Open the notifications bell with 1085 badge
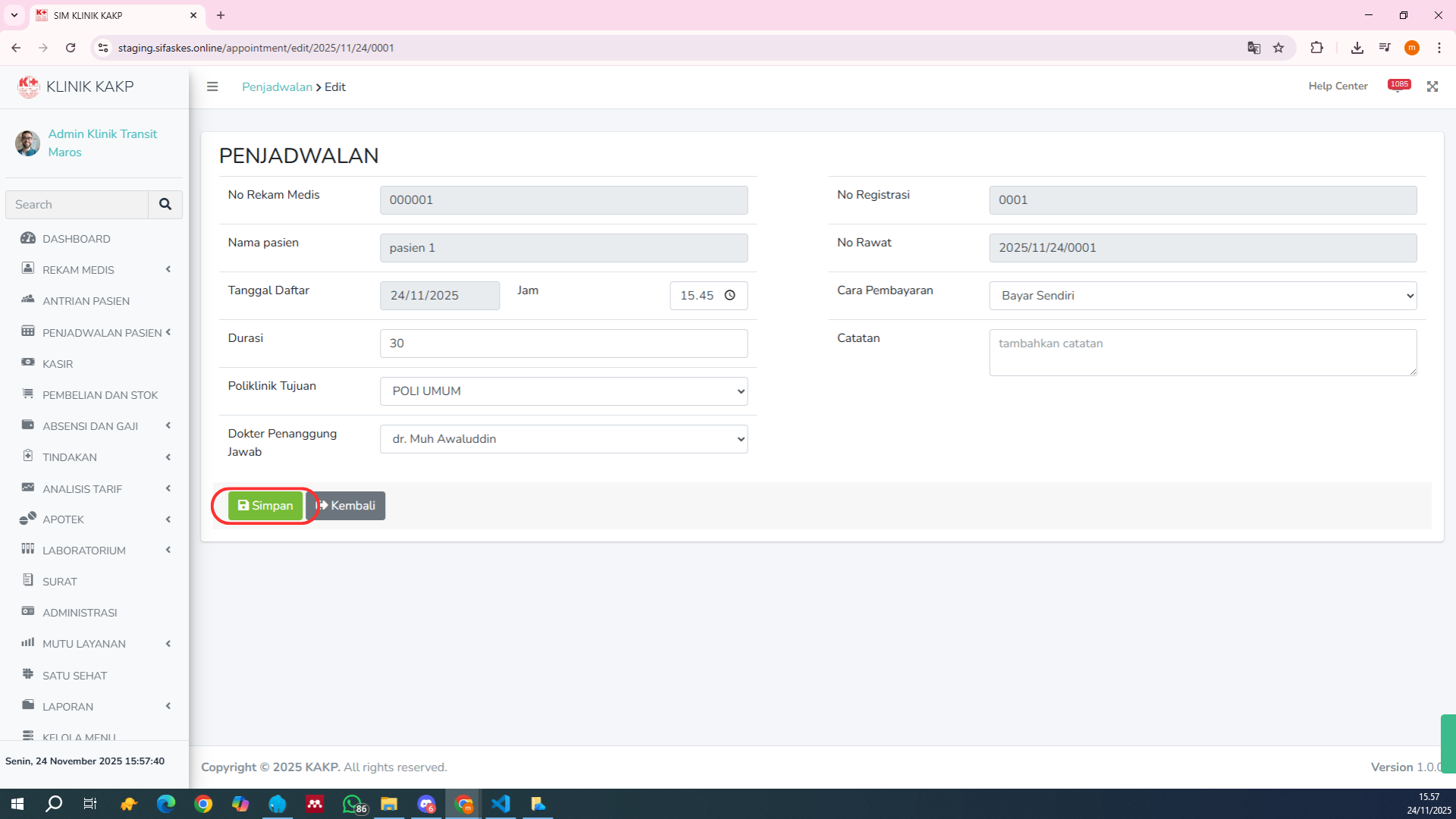The image size is (1456, 819). pos(1398,86)
